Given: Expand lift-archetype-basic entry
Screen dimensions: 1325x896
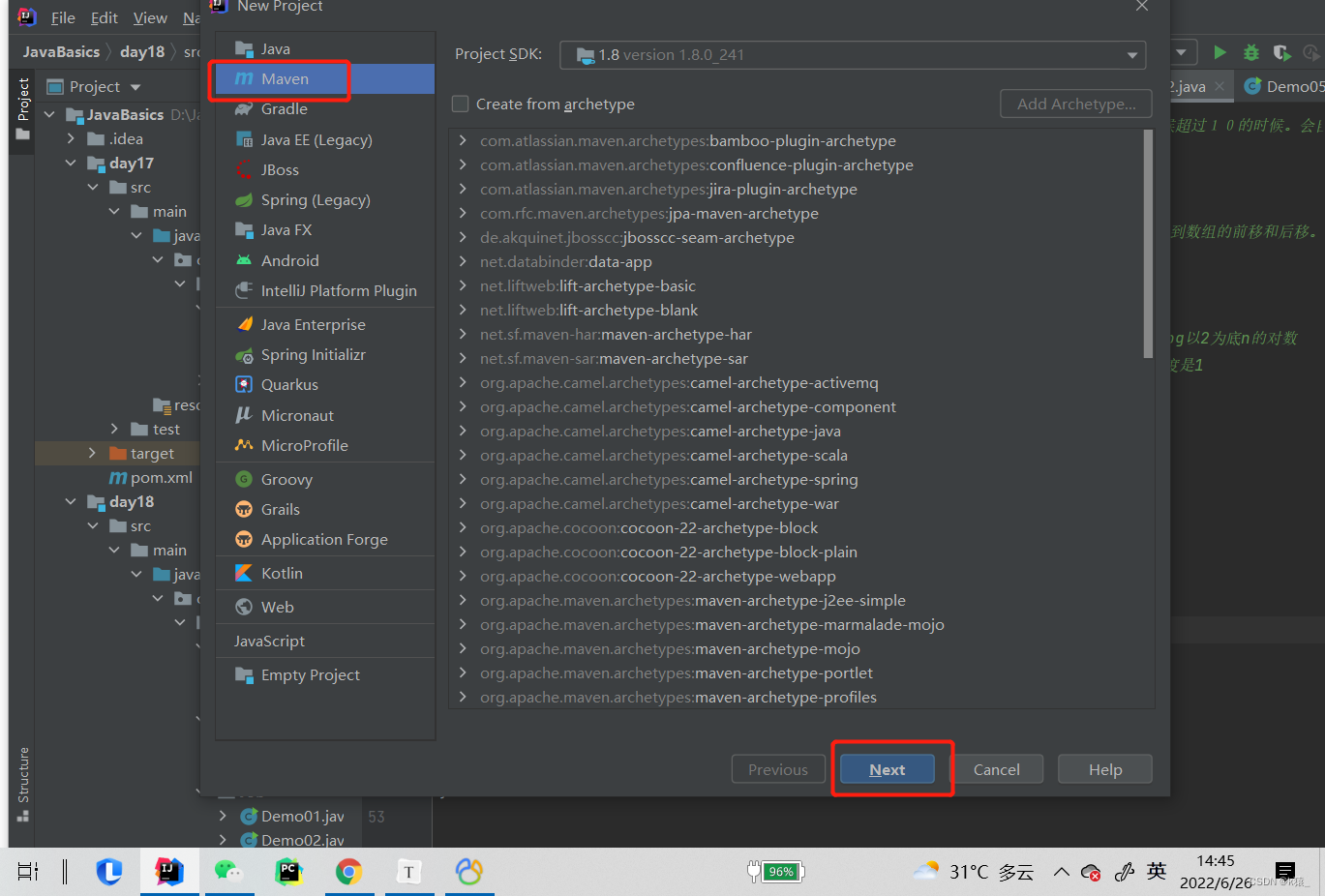Looking at the screenshot, I should coord(463,285).
